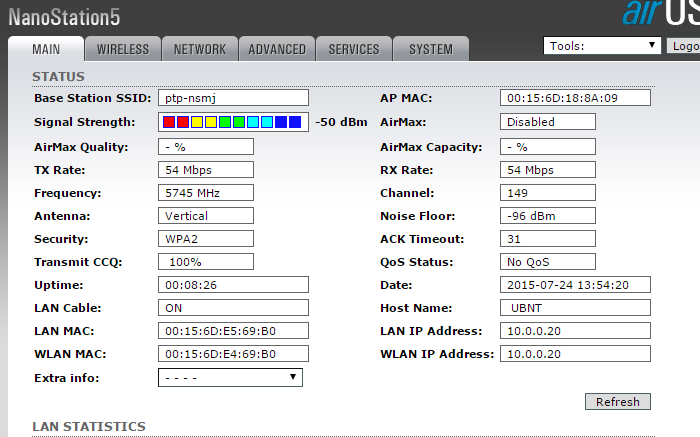This screenshot has width=700, height=437.
Task: Switch to the WIRELESS tab
Action: point(123,49)
